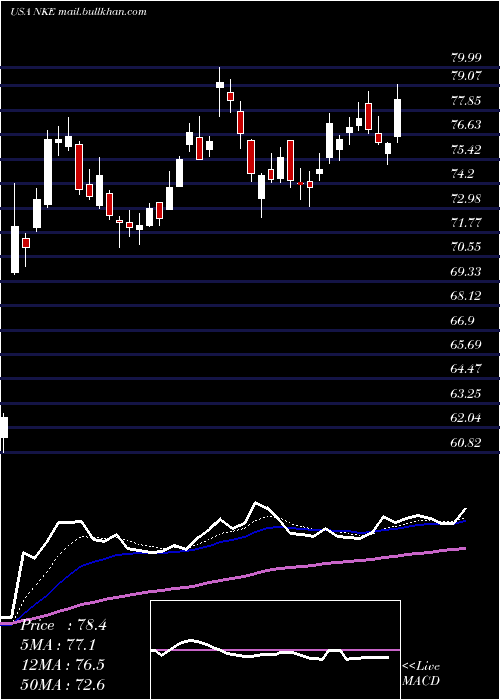Click the 64.47 price axis label
500x700 pixels.
click(467, 369)
